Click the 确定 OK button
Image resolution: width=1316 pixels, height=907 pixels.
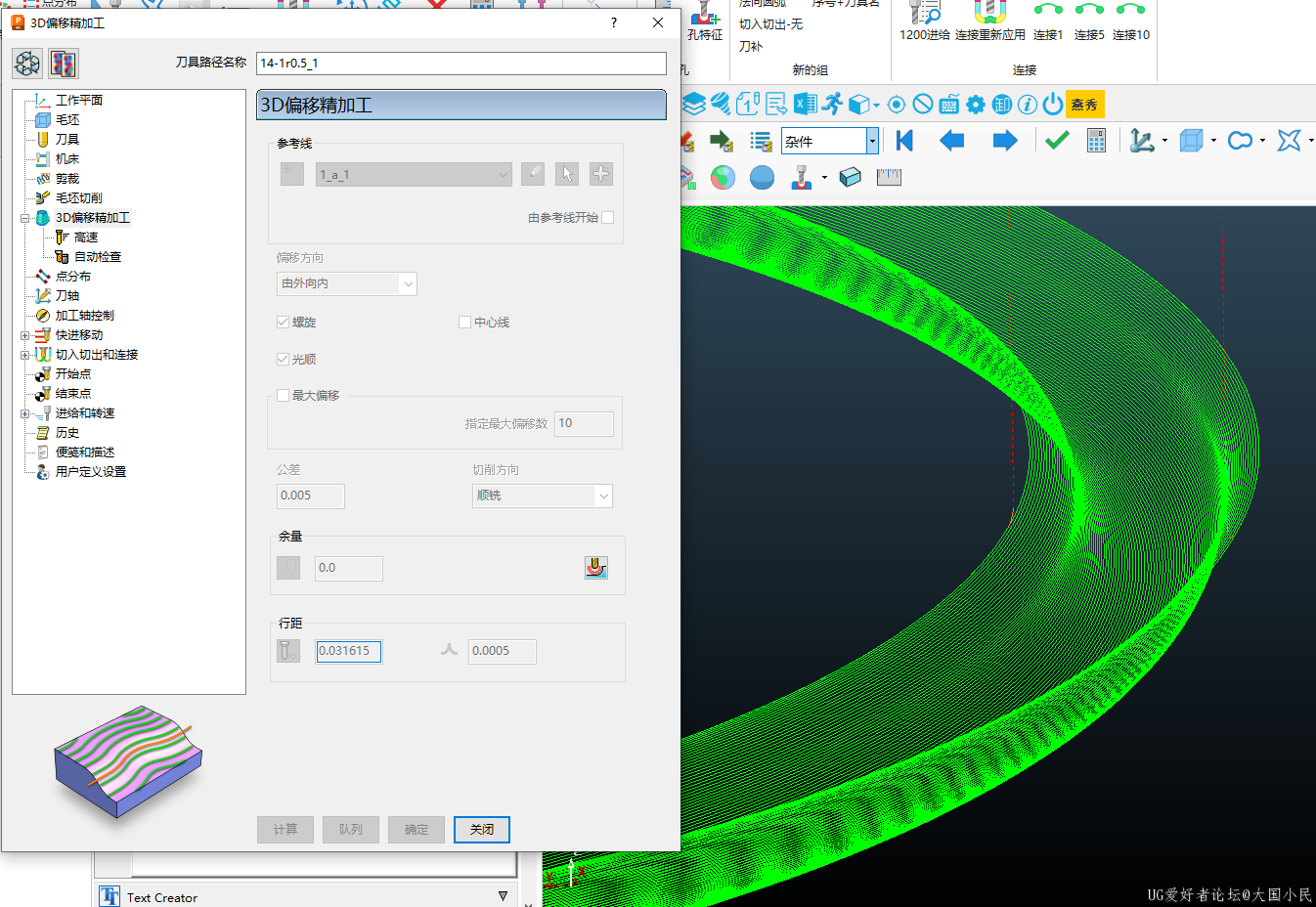click(x=417, y=830)
